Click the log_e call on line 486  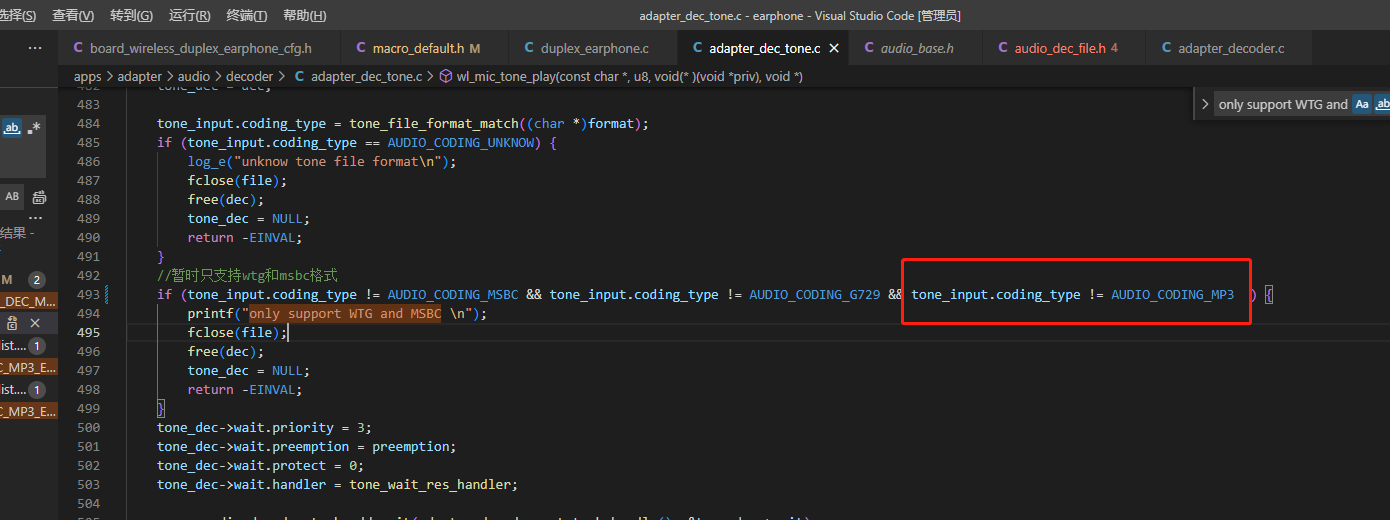click(207, 161)
